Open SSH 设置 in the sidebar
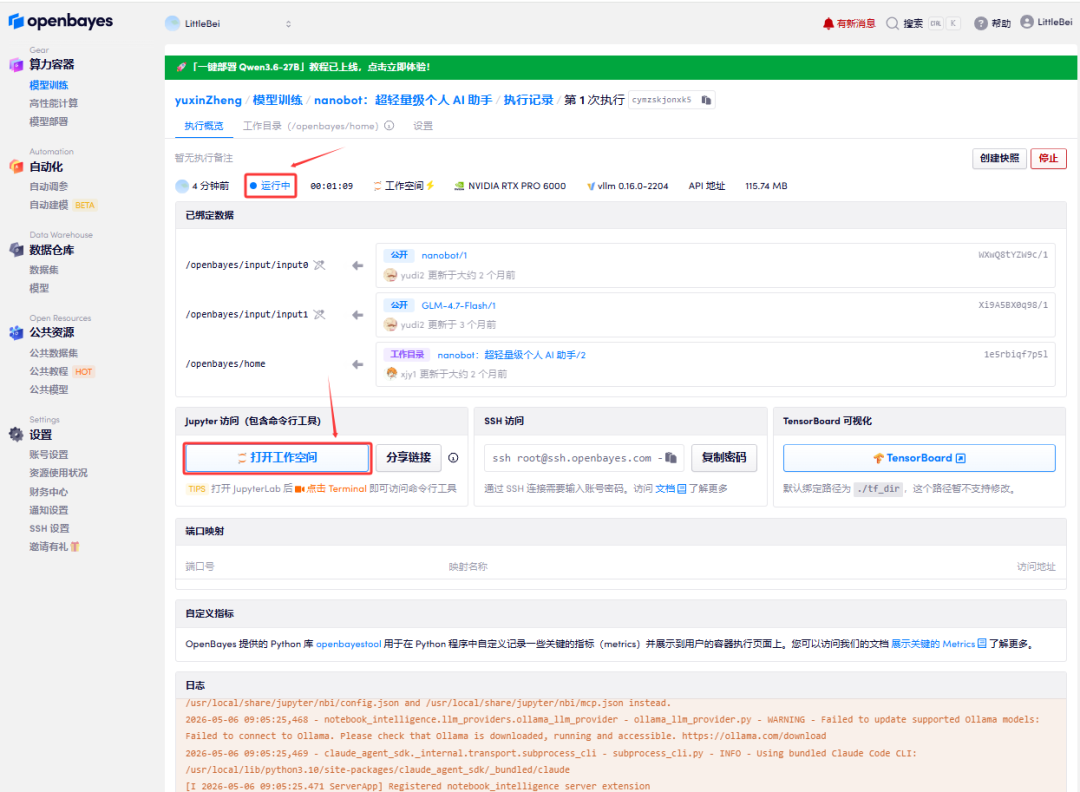 point(49,529)
